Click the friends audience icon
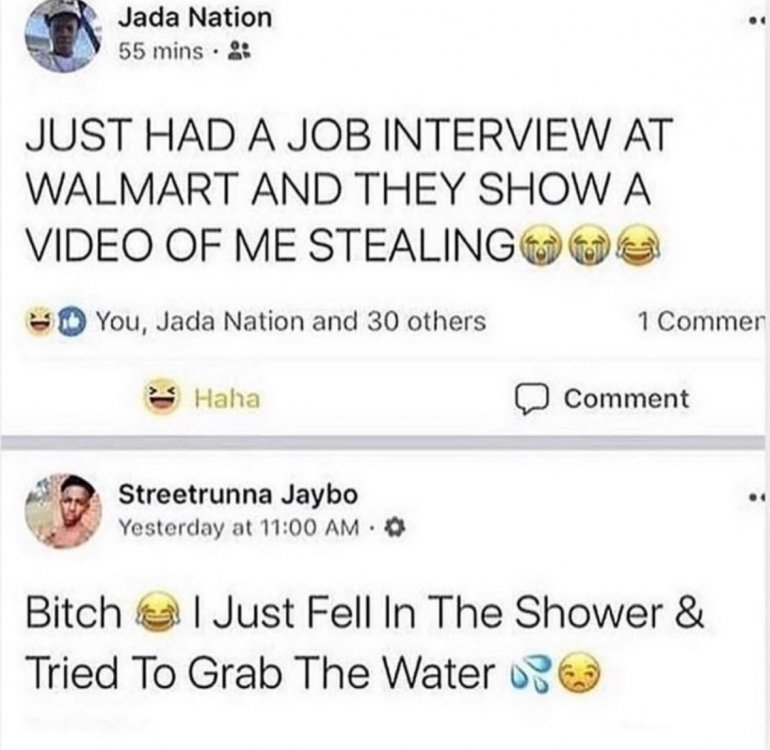The width and height of the screenshot is (770, 750). click(241, 51)
